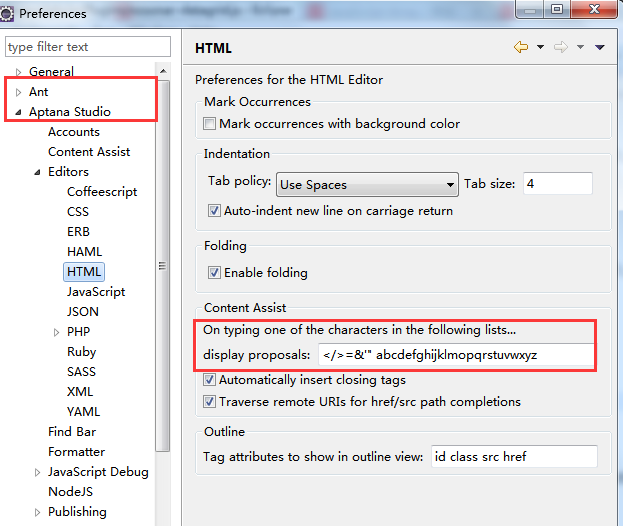This screenshot has height=526, width=623.
Task: Select JavaScript in the Editors list
Action: 96,292
